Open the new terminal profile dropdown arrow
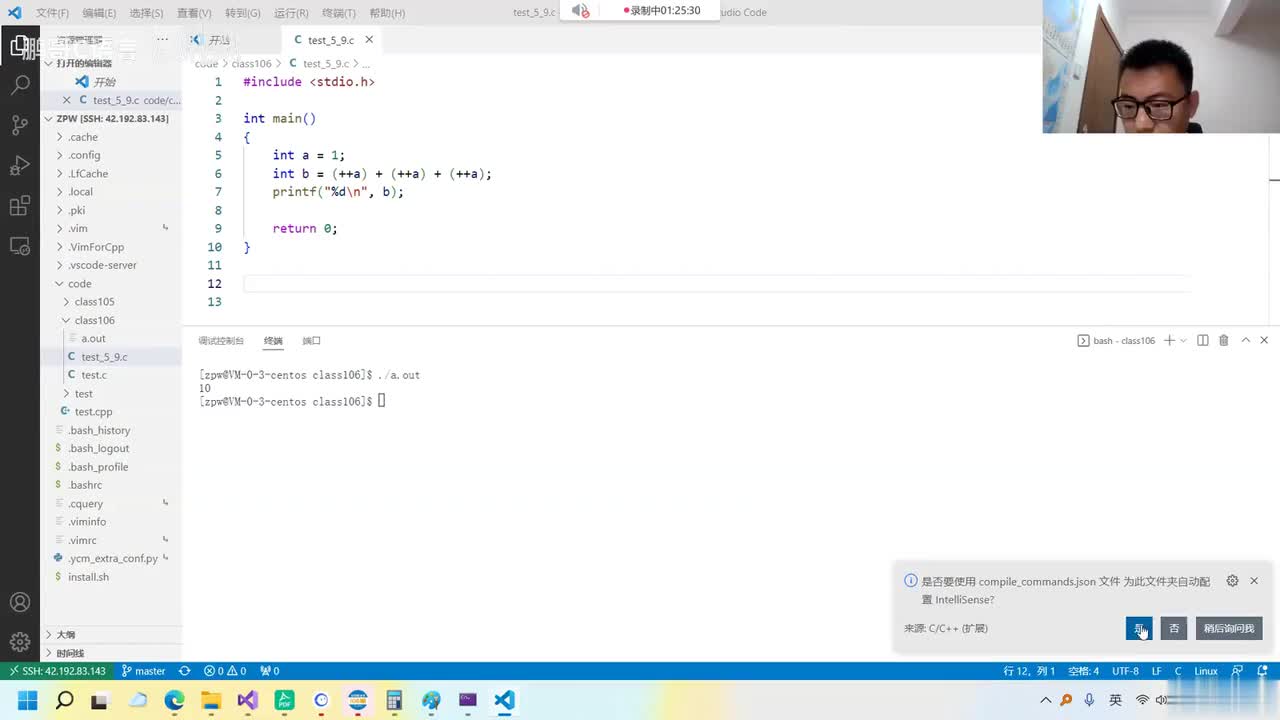This screenshot has height=720, width=1280. [x=1184, y=340]
